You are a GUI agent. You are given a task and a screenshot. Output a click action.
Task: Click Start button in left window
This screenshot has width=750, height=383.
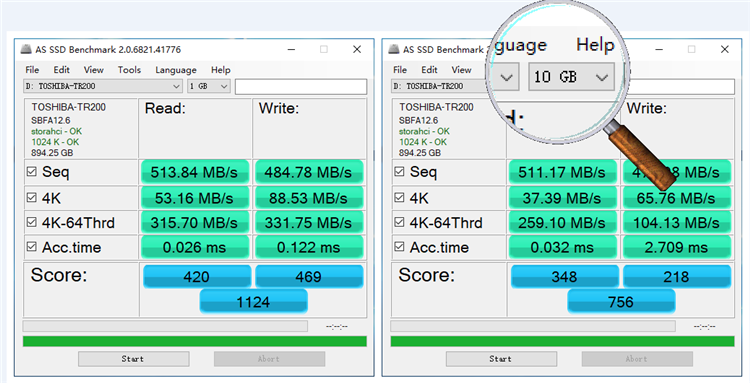pos(133,359)
